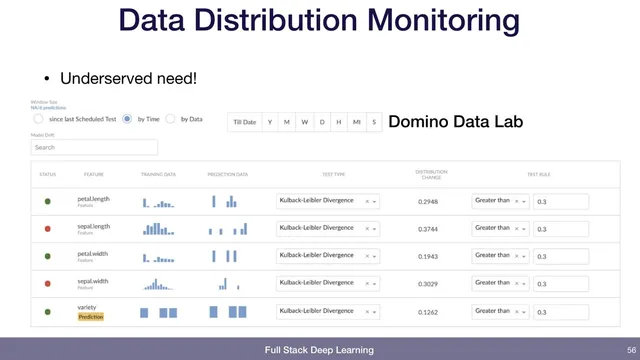The height and width of the screenshot is (360, 640).
Task: Select the MI (minute) window tab
Action: tap(357, 122)
